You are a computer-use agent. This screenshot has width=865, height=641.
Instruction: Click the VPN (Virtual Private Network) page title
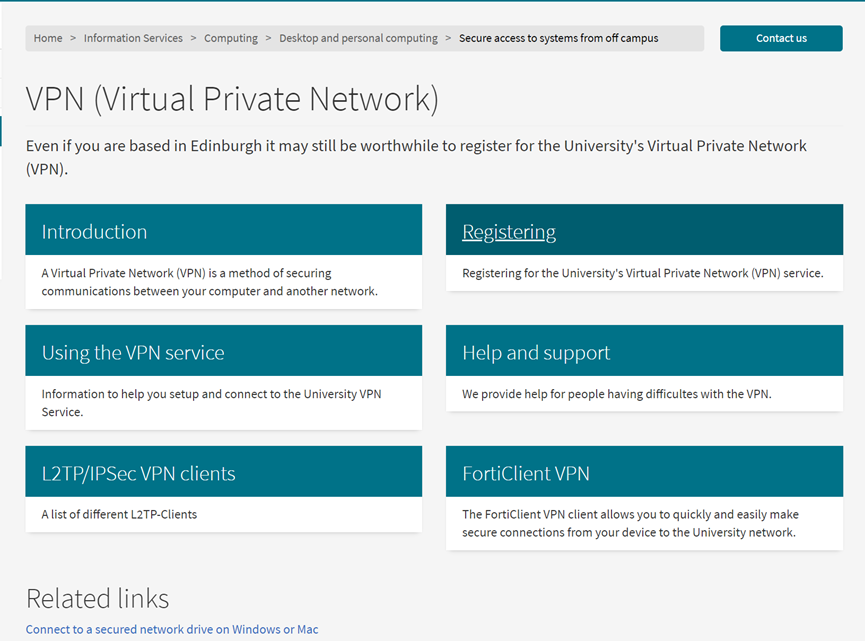point(232,99)
